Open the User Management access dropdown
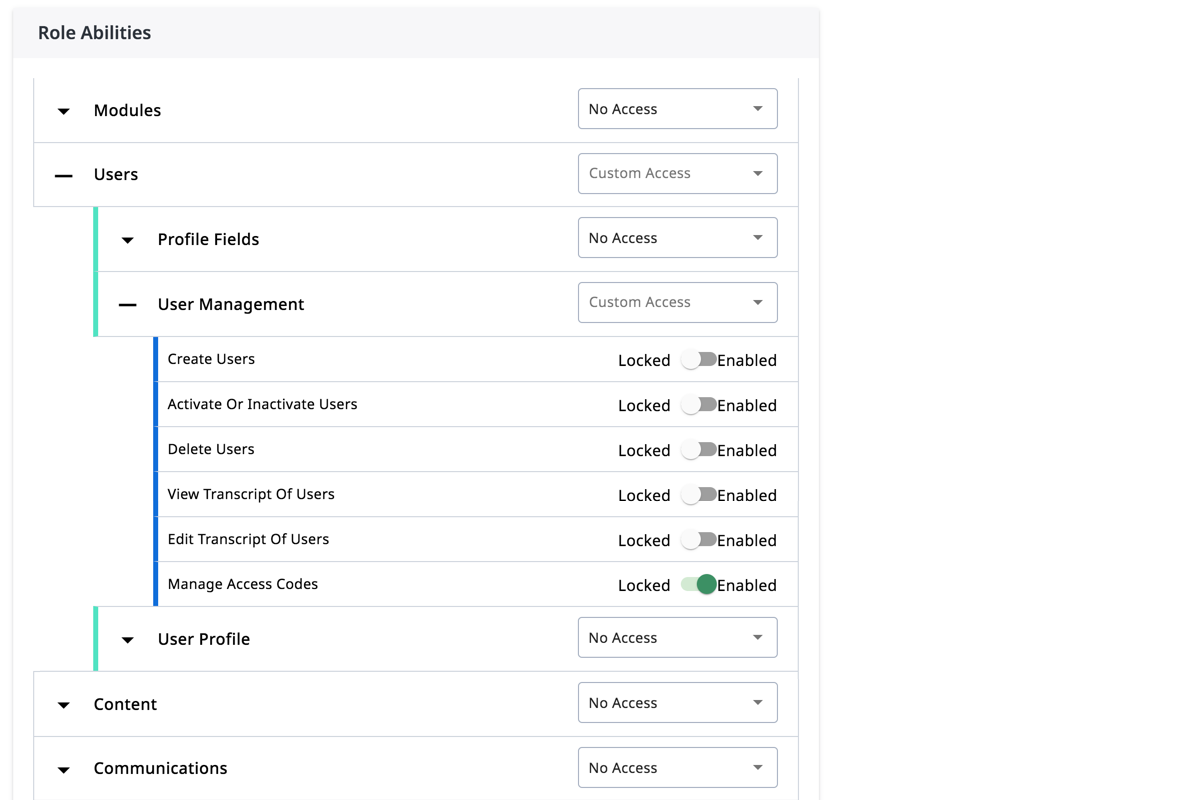 (x=678, y=301)
